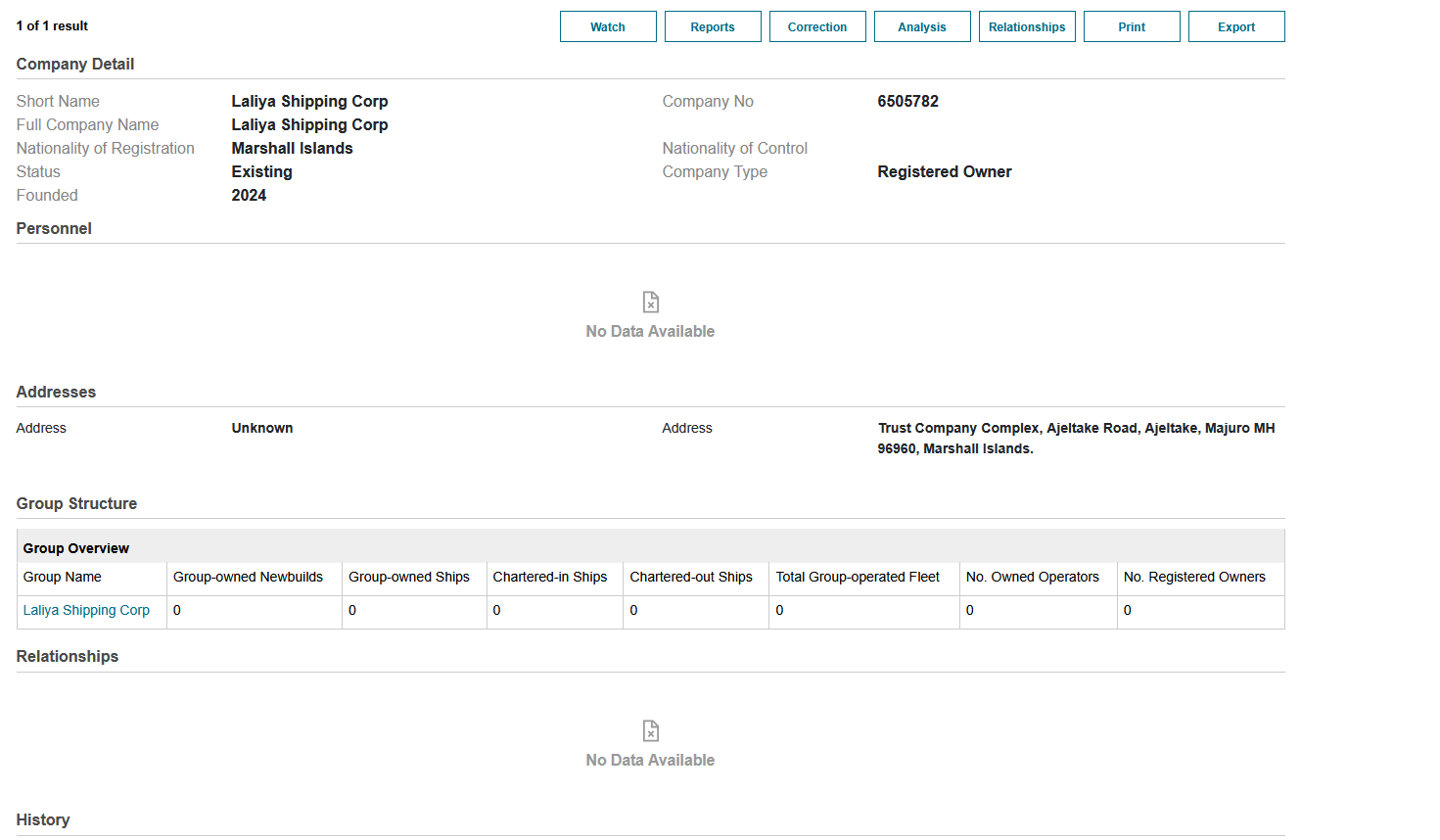This screenshot has height=840, width=1440.
Task: Click No Data Available text under Personnel
Action: pos(650,331)
